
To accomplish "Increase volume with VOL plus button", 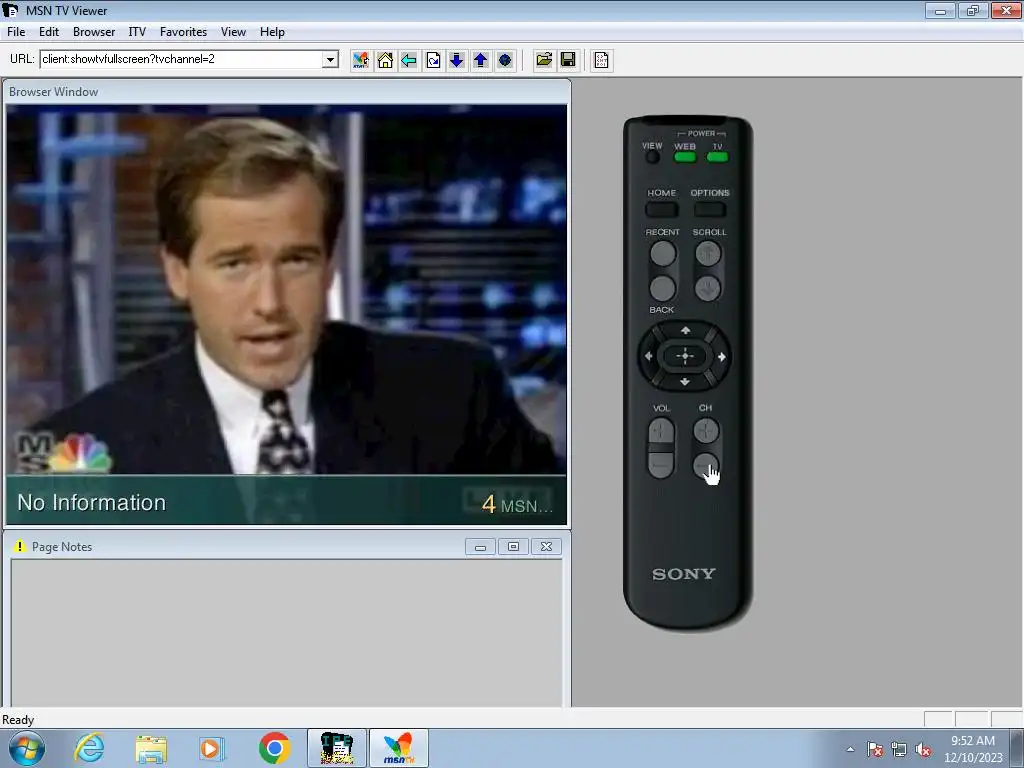I will pyautogui.click(x=661, y=432).
